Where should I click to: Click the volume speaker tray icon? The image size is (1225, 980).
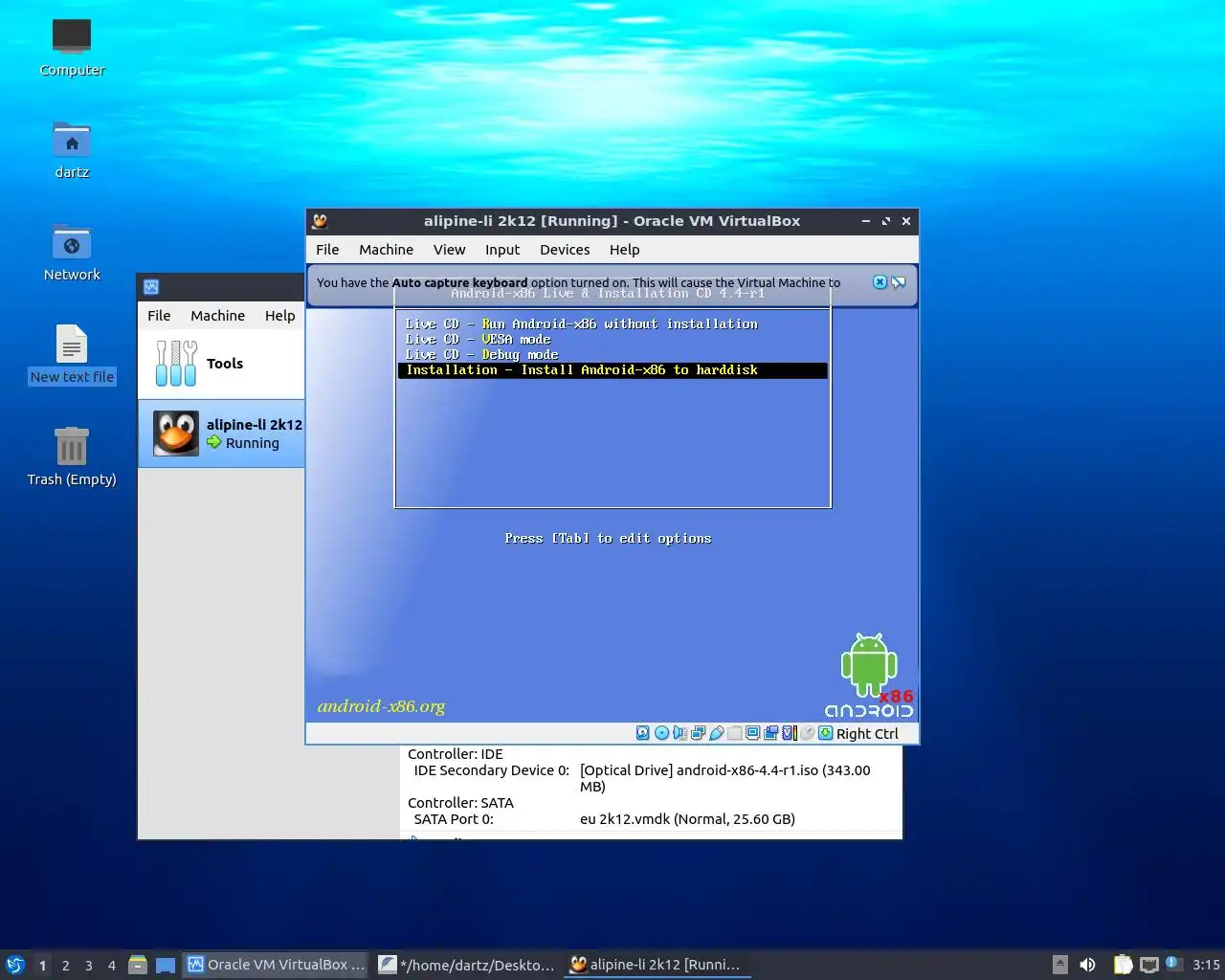[1087, 965]
